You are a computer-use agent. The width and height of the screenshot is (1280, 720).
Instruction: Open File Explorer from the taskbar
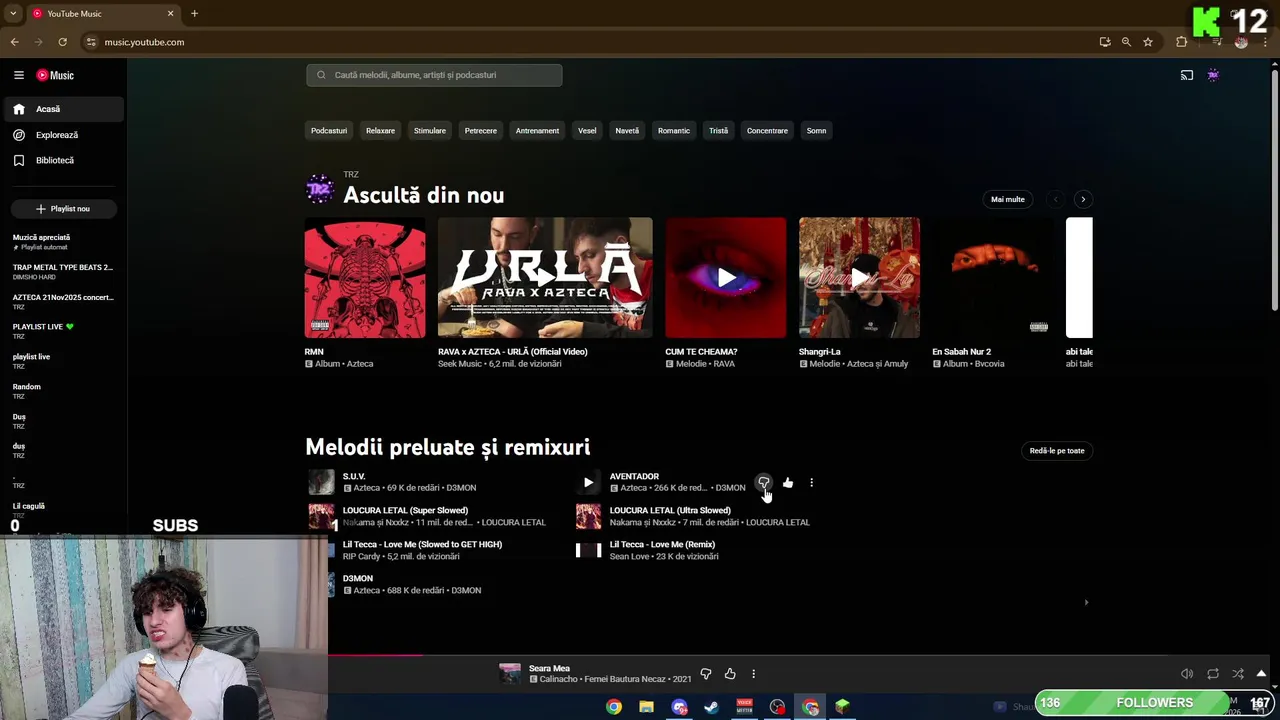click(646, 707)
